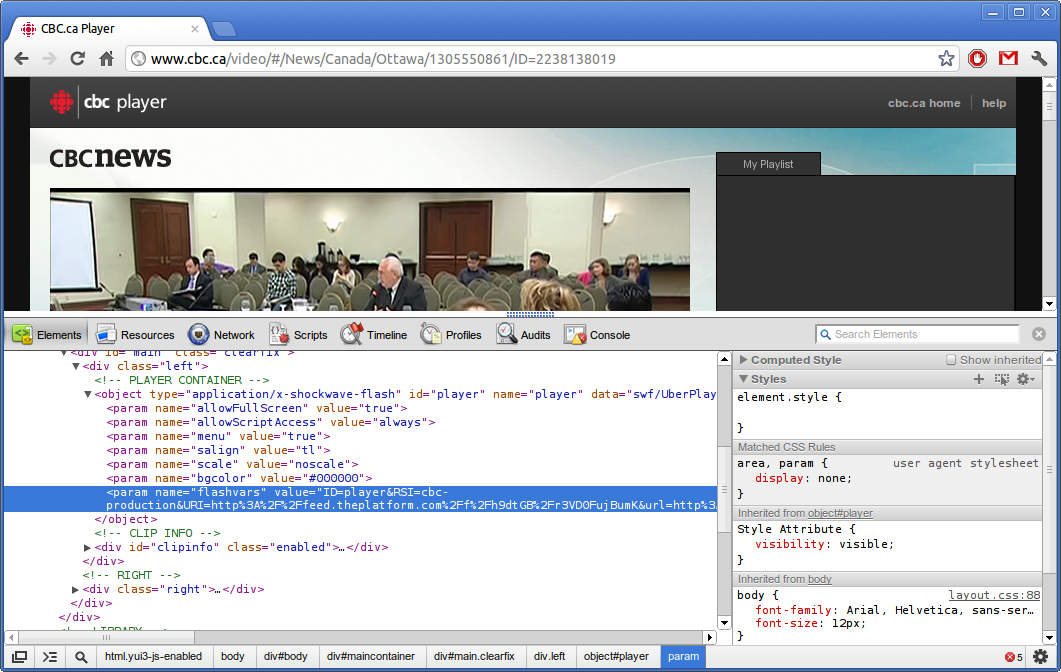The image size is (1061, 672).
Task: Select the div.left breadcrumb
Action: coord(549,656)
